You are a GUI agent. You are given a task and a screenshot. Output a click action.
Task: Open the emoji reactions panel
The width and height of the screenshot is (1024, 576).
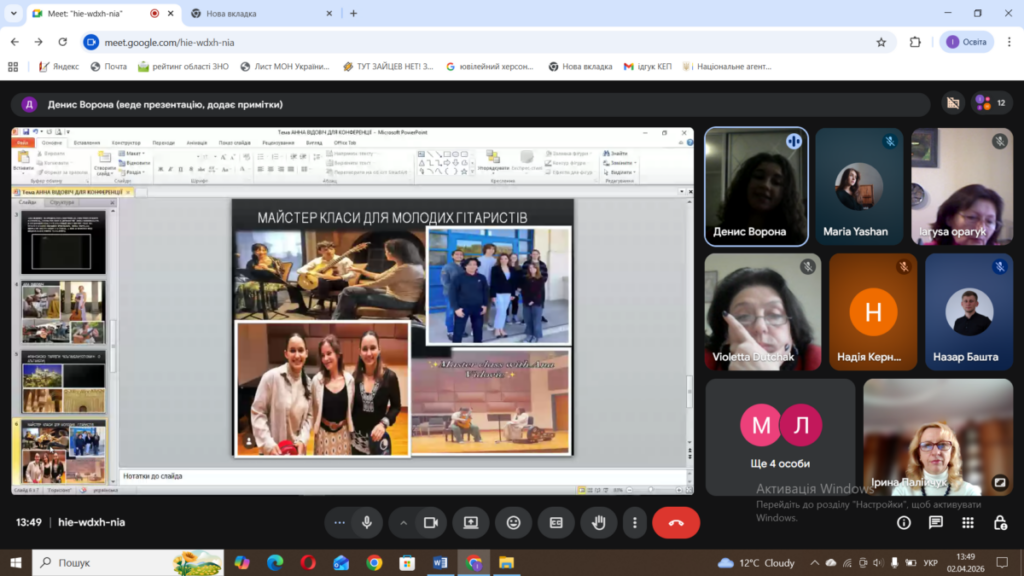click(x=513, y=522)
